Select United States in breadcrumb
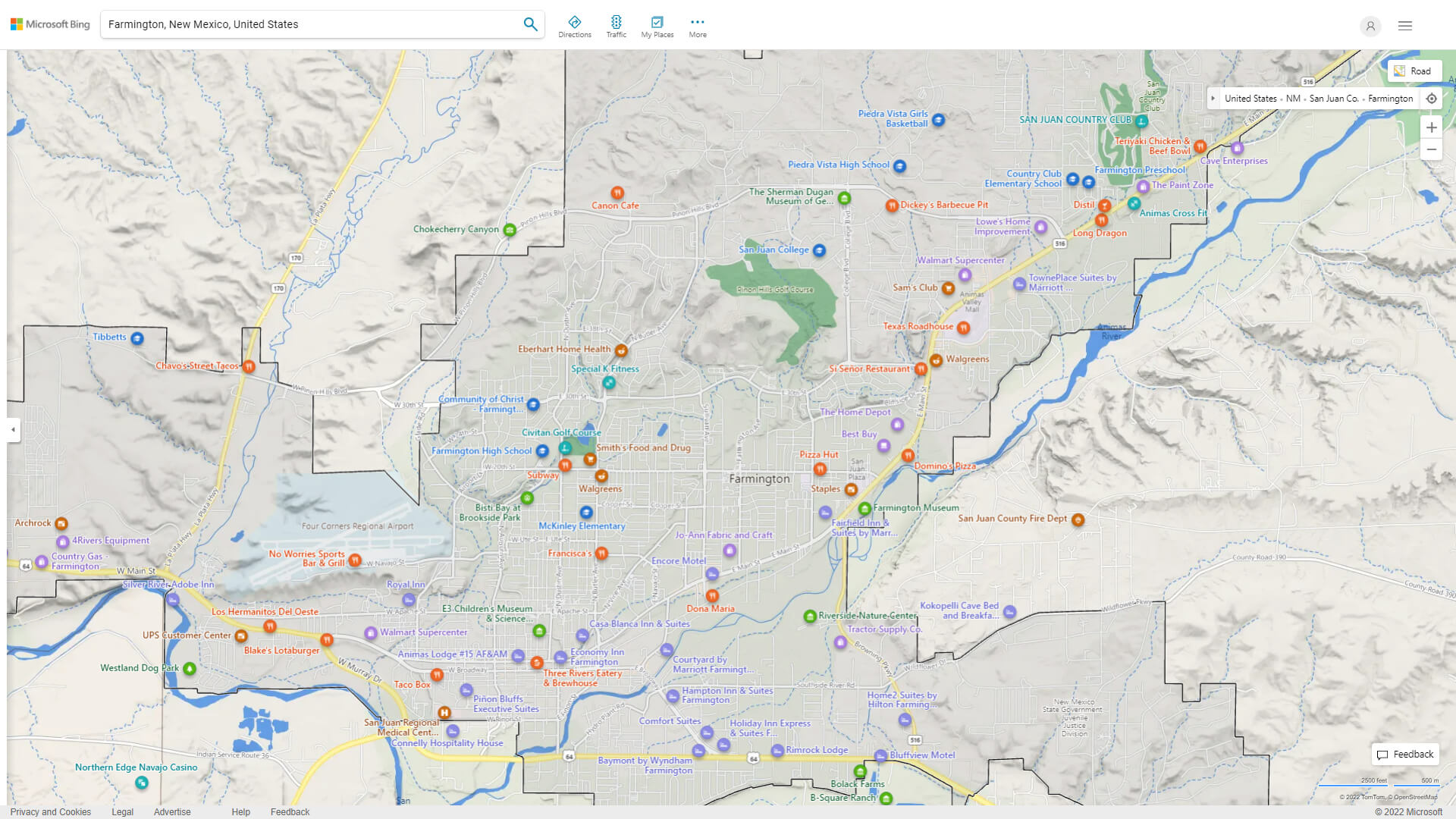The width and height of the screenshot is (1456, 819). point(1250,99)
